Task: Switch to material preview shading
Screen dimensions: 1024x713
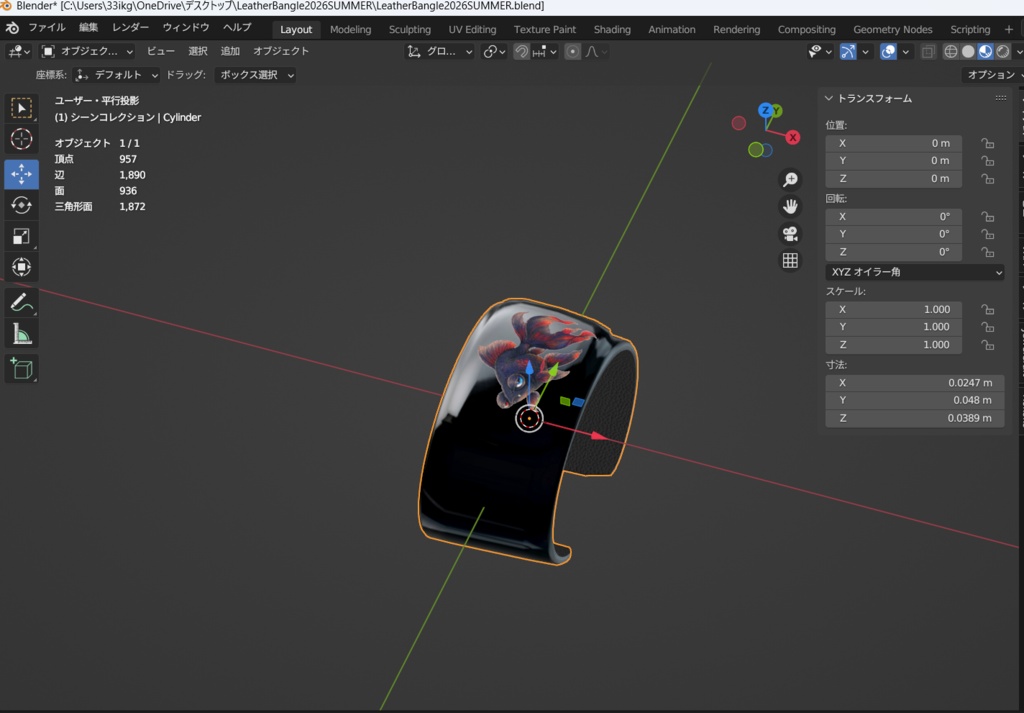Action: (x=985, y=52)
